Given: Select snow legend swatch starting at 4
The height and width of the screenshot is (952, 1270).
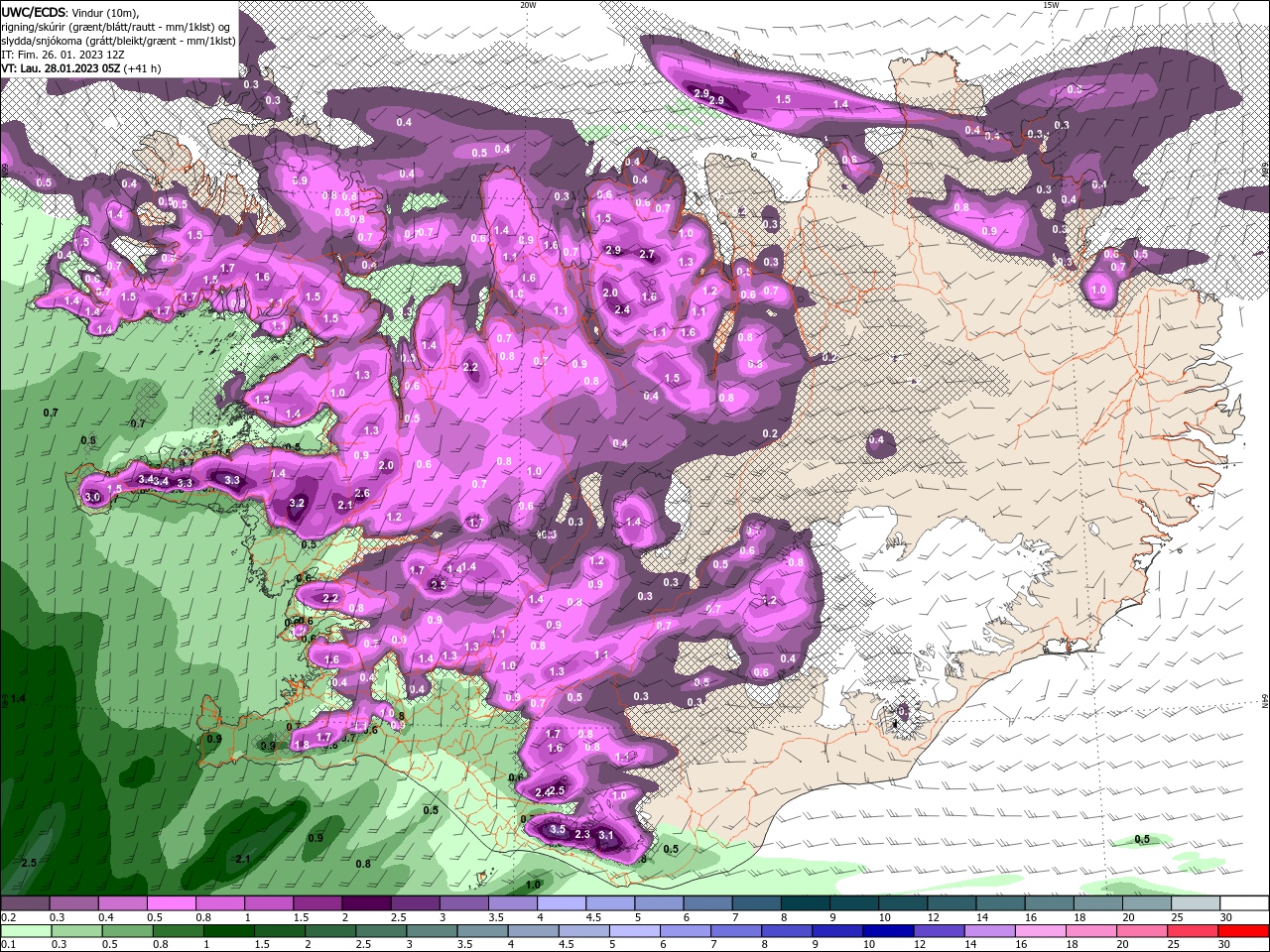Looking at the screenshot, I should pos(561,903).
